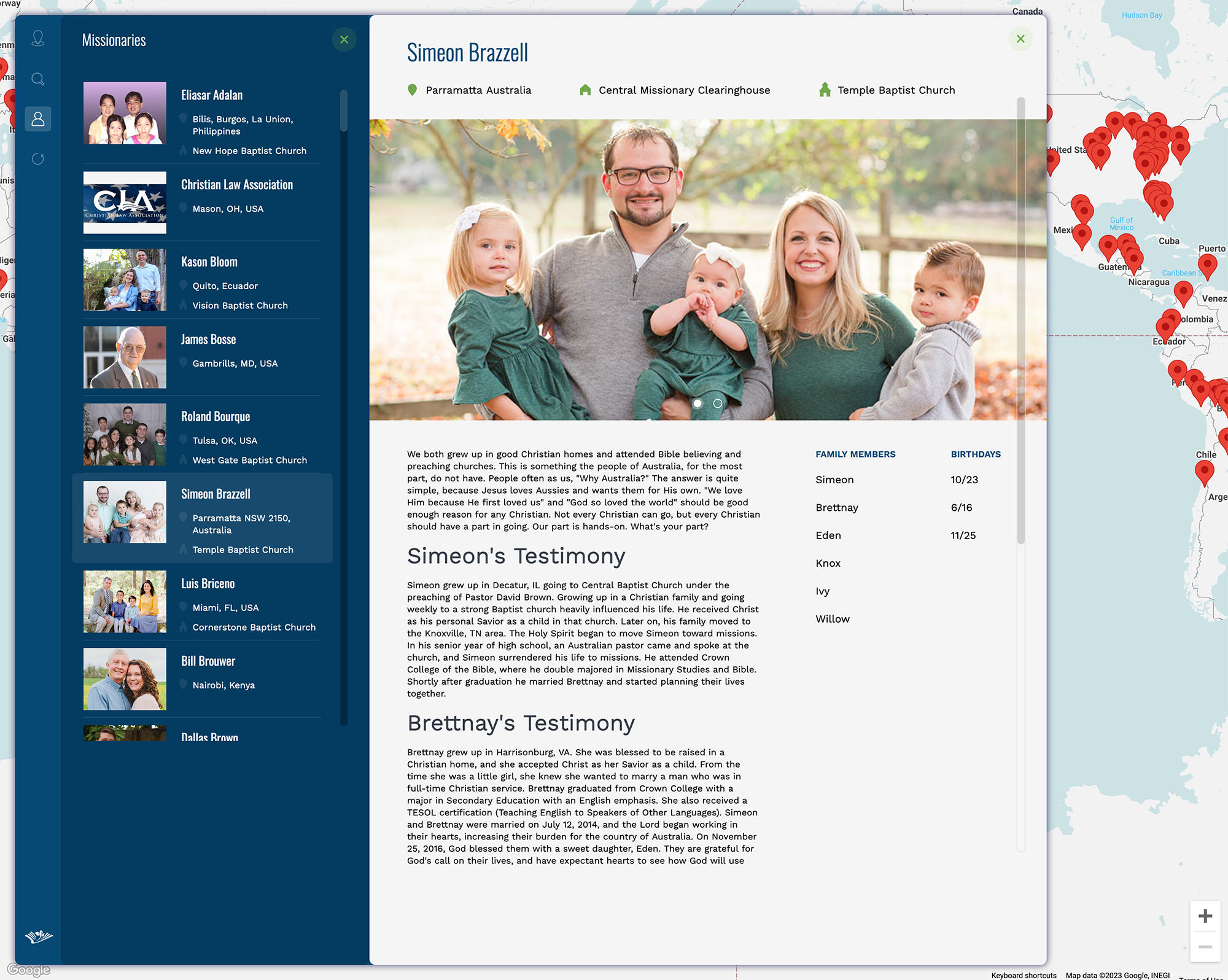Open Keyboard shortcuts map link
The image size is (1228, 980).
coord(1024,975)
